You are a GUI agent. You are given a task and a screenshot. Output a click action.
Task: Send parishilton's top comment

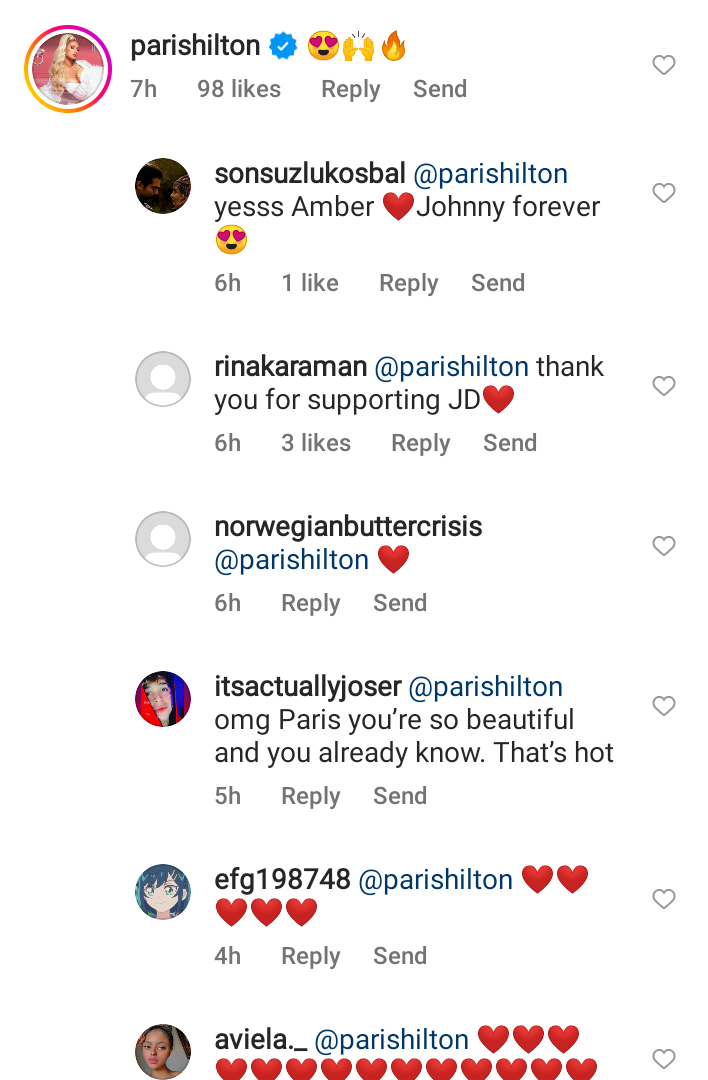tap(440, 89)
